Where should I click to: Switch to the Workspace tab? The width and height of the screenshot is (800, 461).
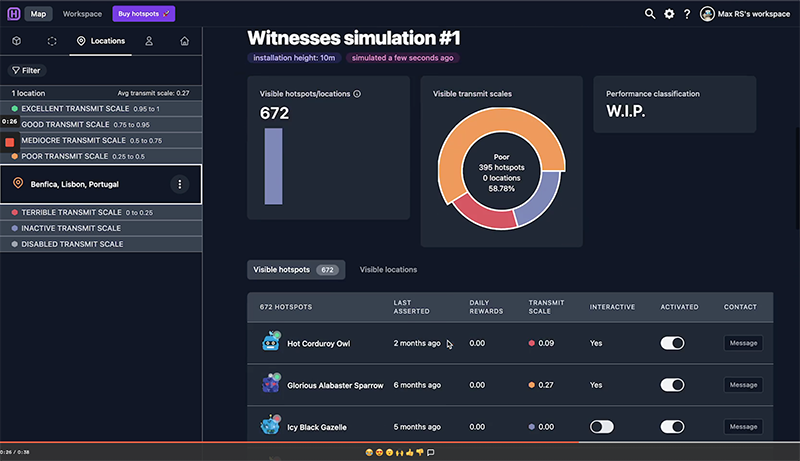click(82, 14)
